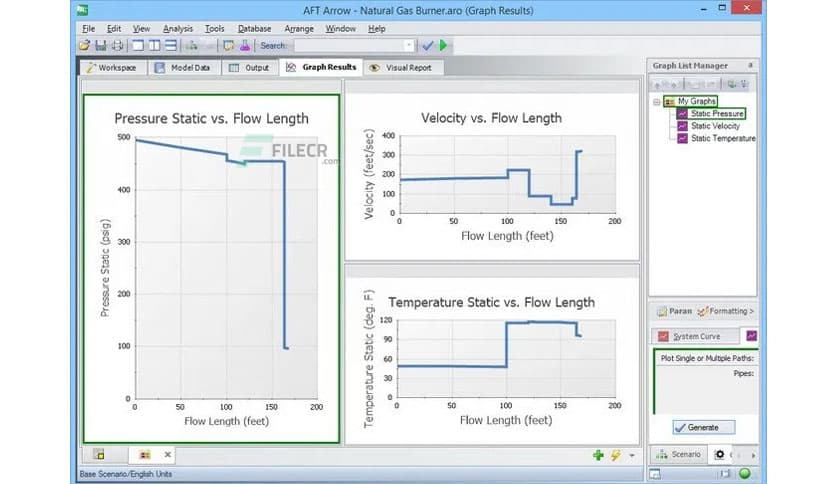Select the single-pane window layout icon
The height and width of the screenshot is (484, 836).
tap(138, 46)
